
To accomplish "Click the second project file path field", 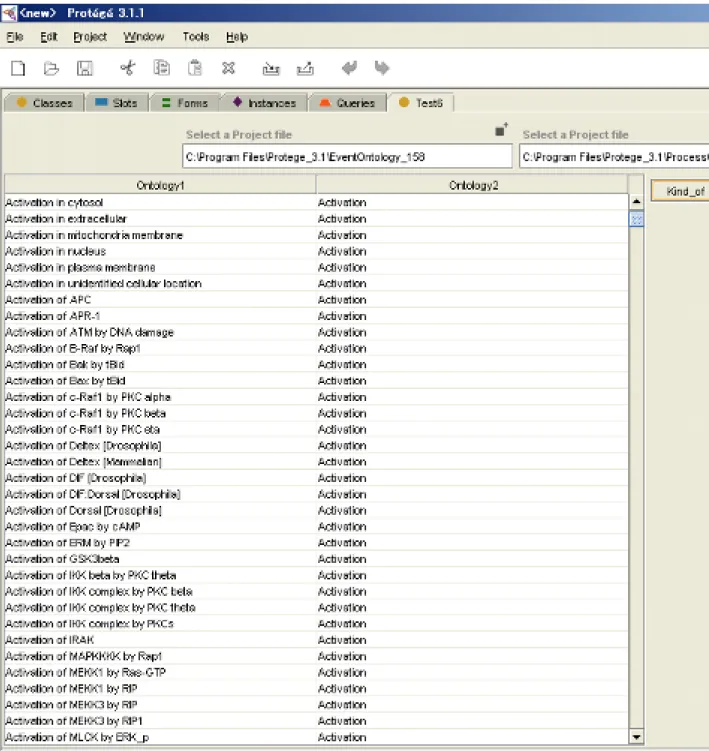I will click(x=614, y=157).
